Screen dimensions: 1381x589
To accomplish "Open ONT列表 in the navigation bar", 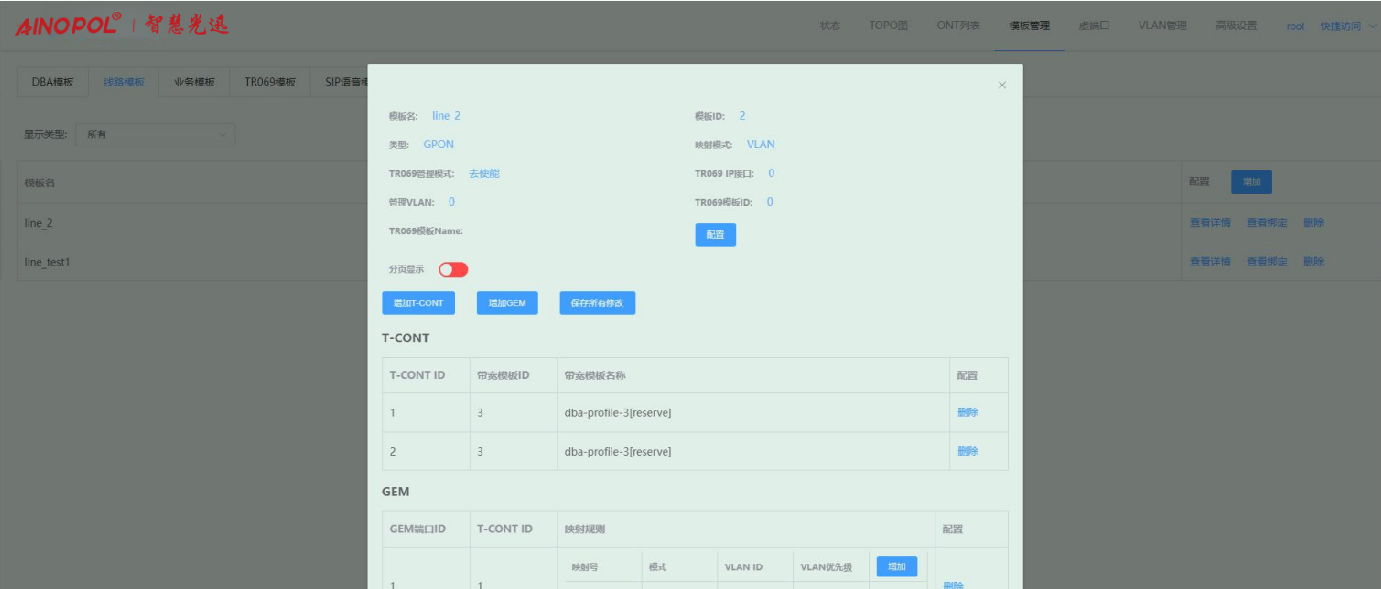I will click(x=958, y=26).
